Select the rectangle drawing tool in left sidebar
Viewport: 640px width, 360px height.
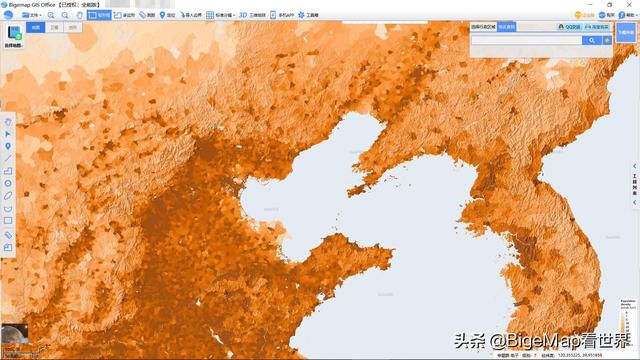coord(8,221)
